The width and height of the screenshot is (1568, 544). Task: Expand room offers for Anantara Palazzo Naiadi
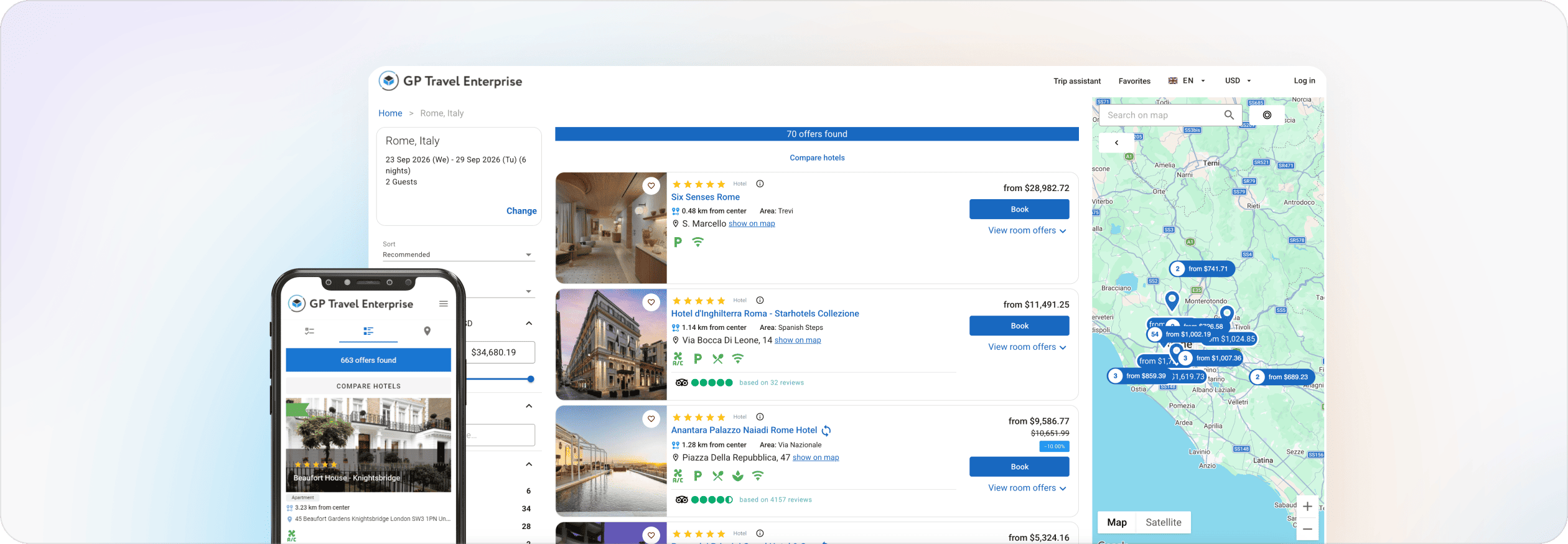tap(1027, 488)
